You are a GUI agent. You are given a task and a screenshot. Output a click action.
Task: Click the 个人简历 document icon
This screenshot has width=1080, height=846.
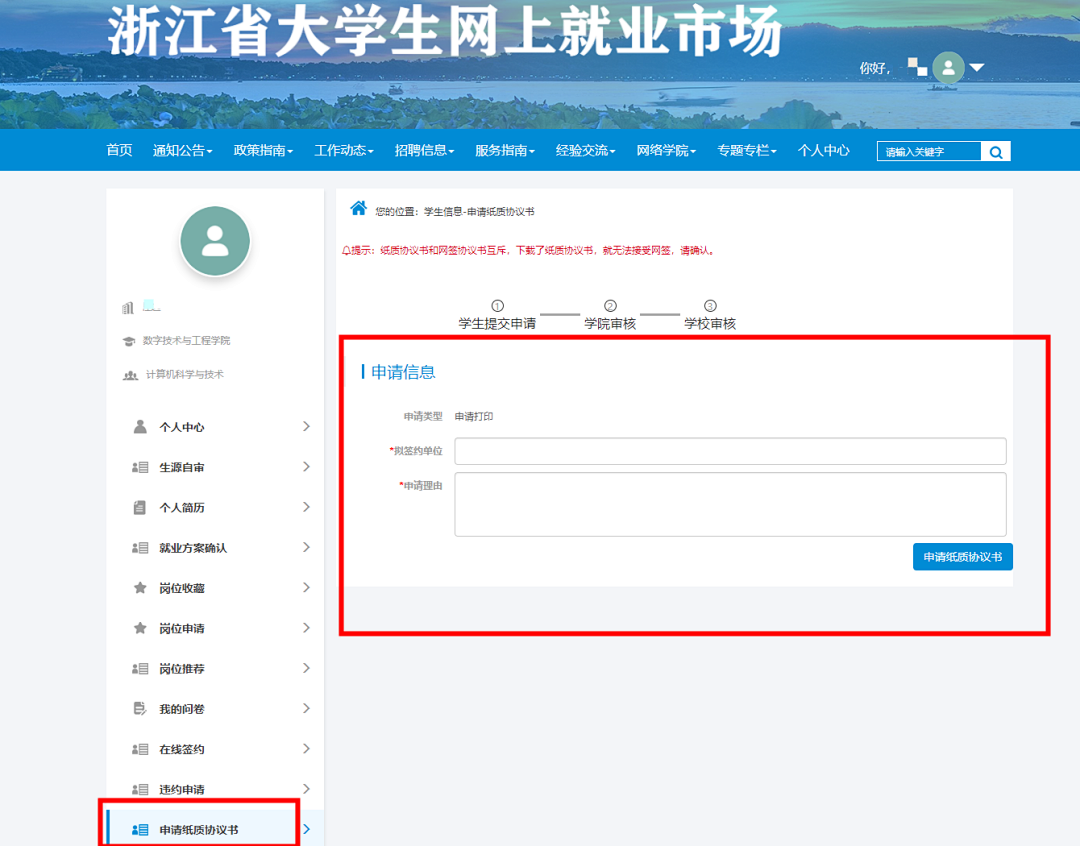click(140, 508)
